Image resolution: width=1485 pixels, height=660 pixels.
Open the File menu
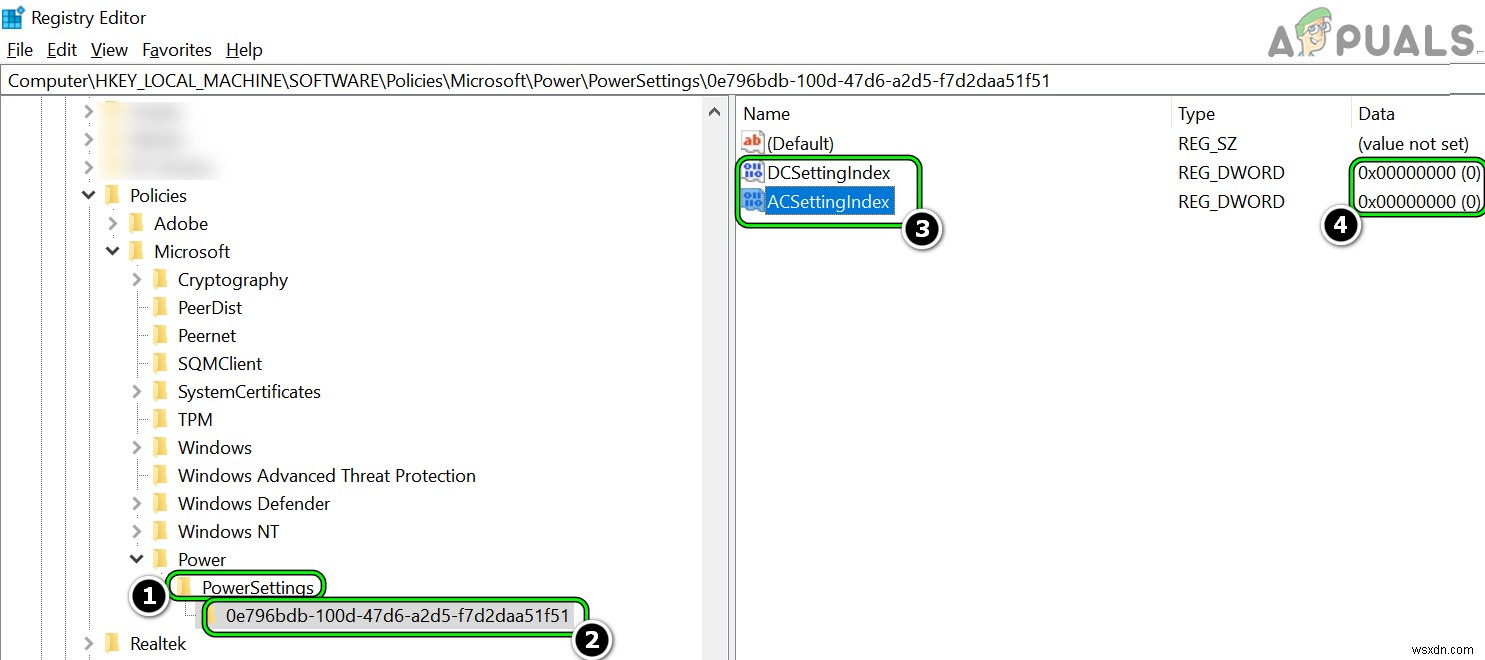(x=19, y=49)
